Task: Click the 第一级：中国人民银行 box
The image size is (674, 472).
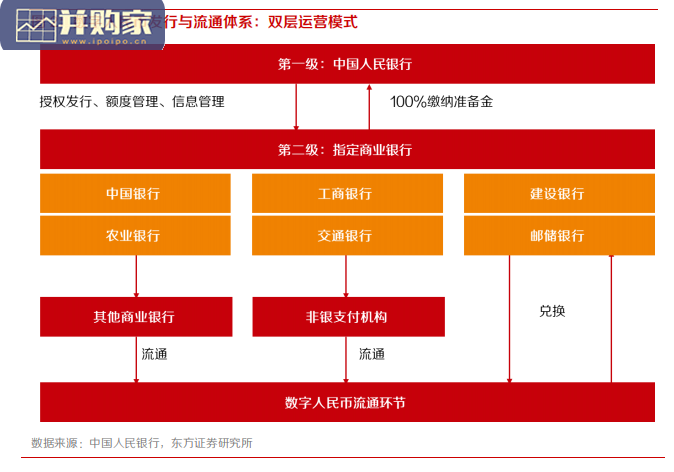Action: [347, 64]
